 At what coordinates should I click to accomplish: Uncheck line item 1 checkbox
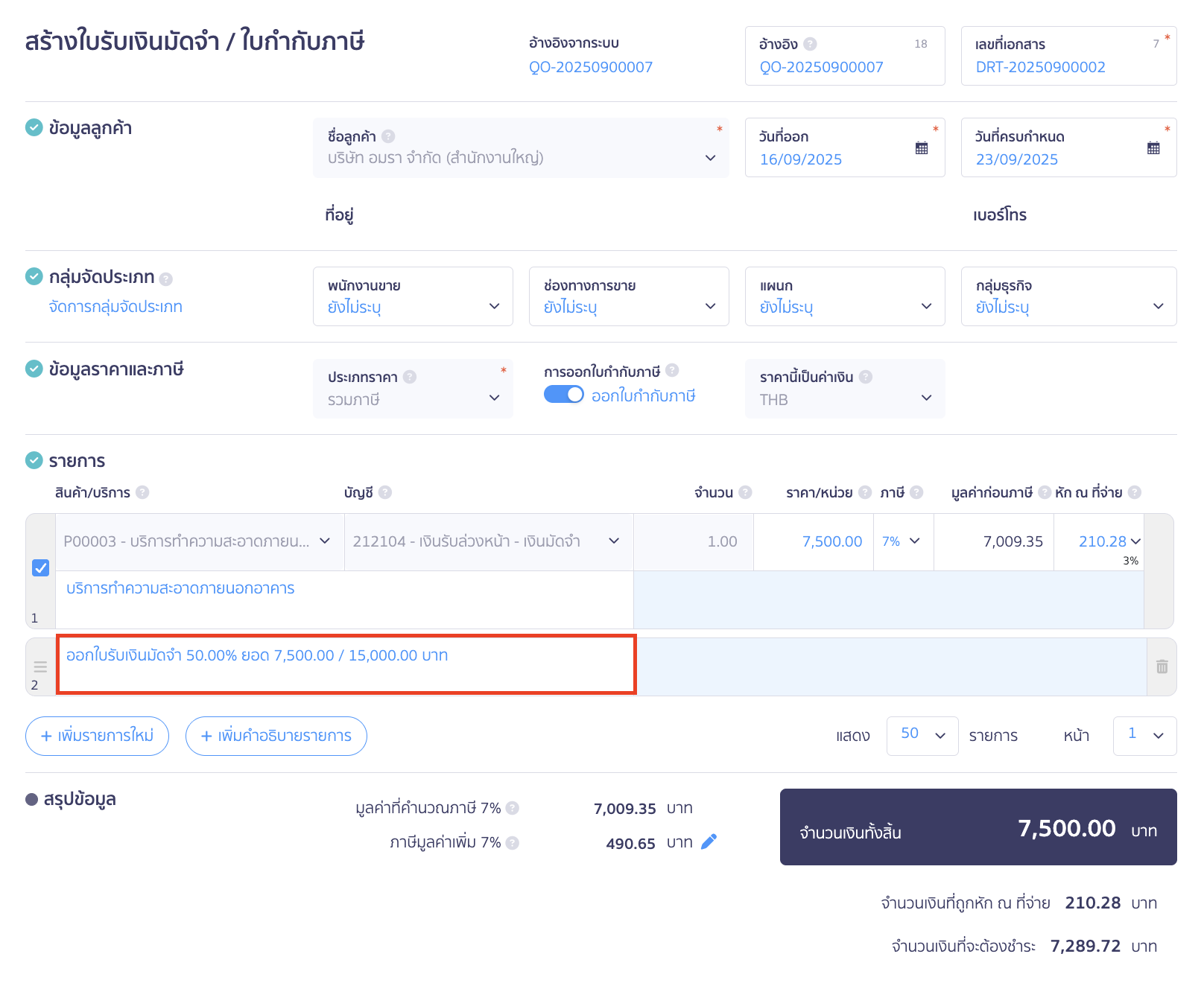[41, 567]
